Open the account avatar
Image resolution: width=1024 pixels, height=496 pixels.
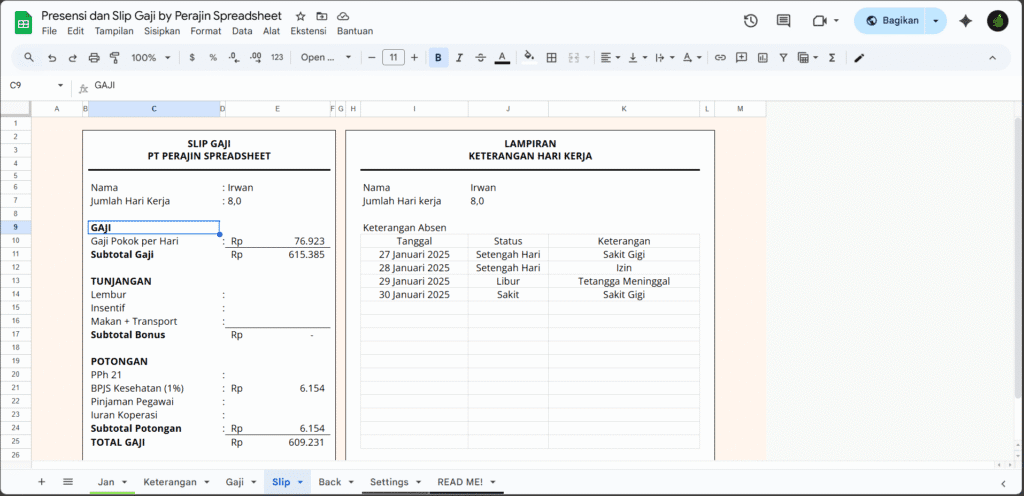[997, 21]
